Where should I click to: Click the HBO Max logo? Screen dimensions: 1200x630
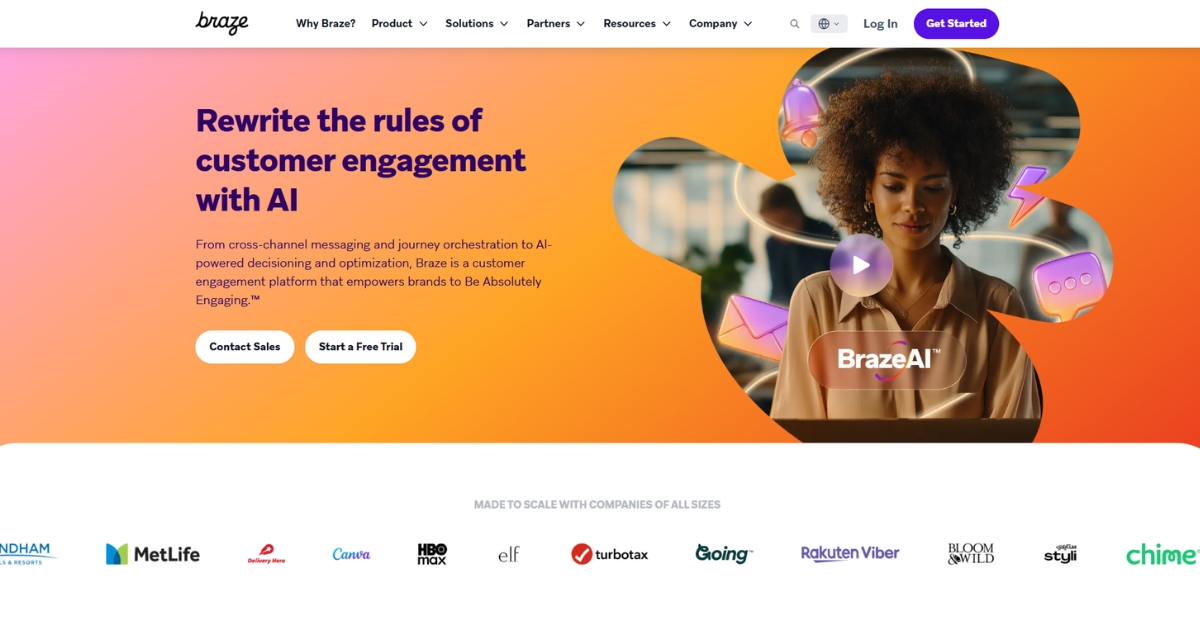pyautogui.click(x=432, y=554)
